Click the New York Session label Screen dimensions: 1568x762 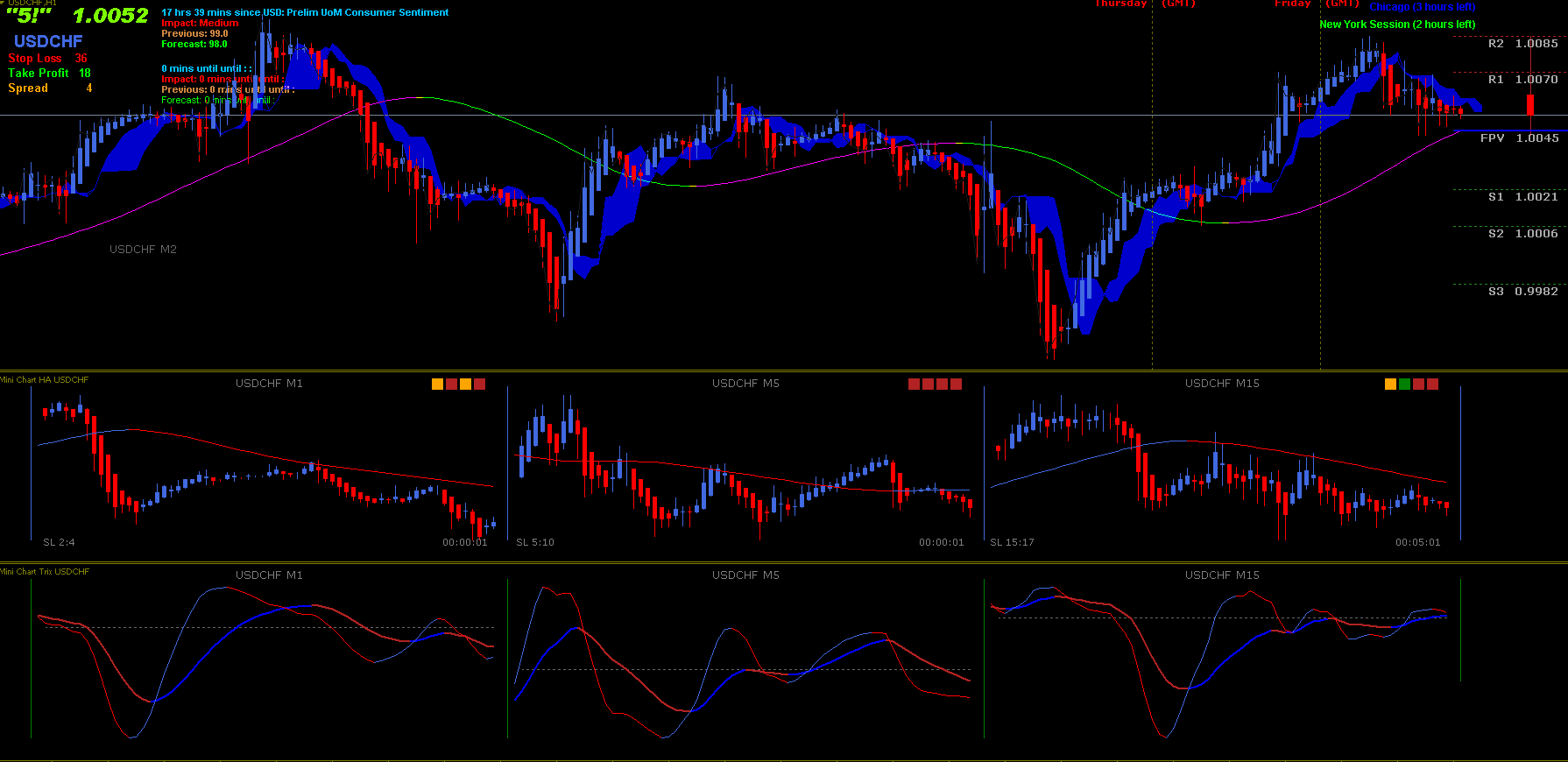[x=1397, y=25]
